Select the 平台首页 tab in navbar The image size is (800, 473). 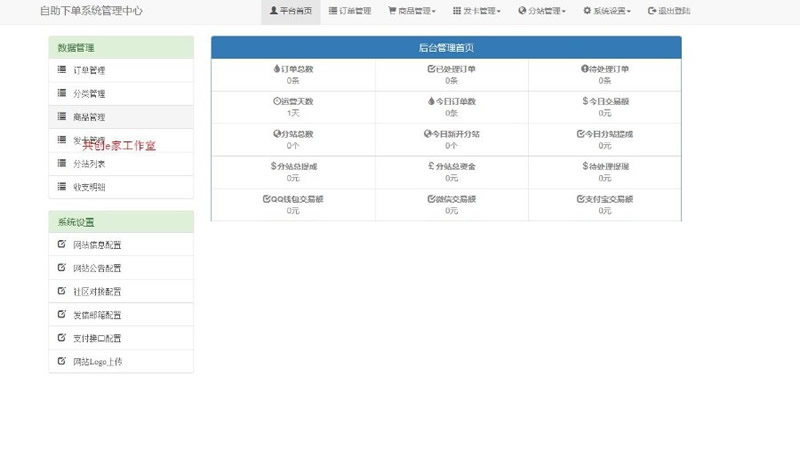(290, 11)
